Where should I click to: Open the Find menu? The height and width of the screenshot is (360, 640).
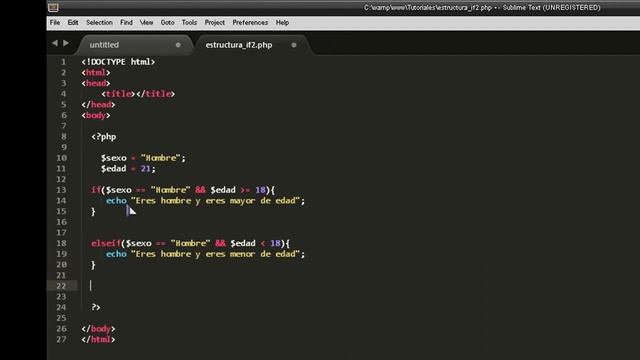tap(126, 22)
